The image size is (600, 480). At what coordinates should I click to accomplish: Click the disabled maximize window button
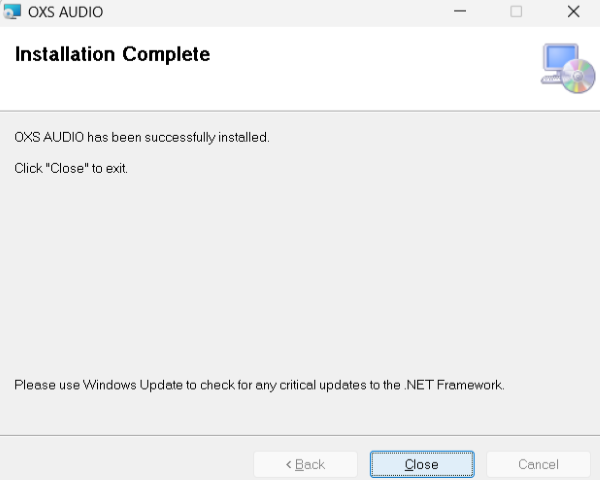click(516, 12)
